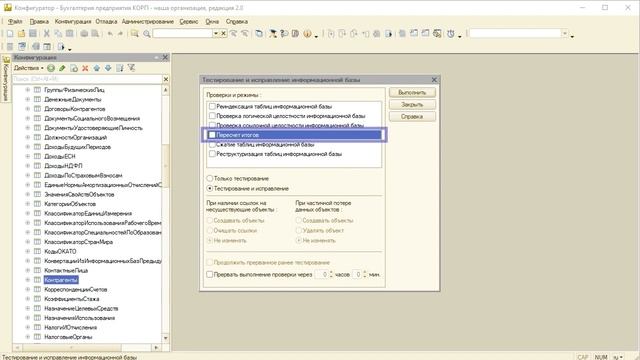Click the Undo arrow icon
Viewport: 640px width, 360px height.
pos(110,34)
